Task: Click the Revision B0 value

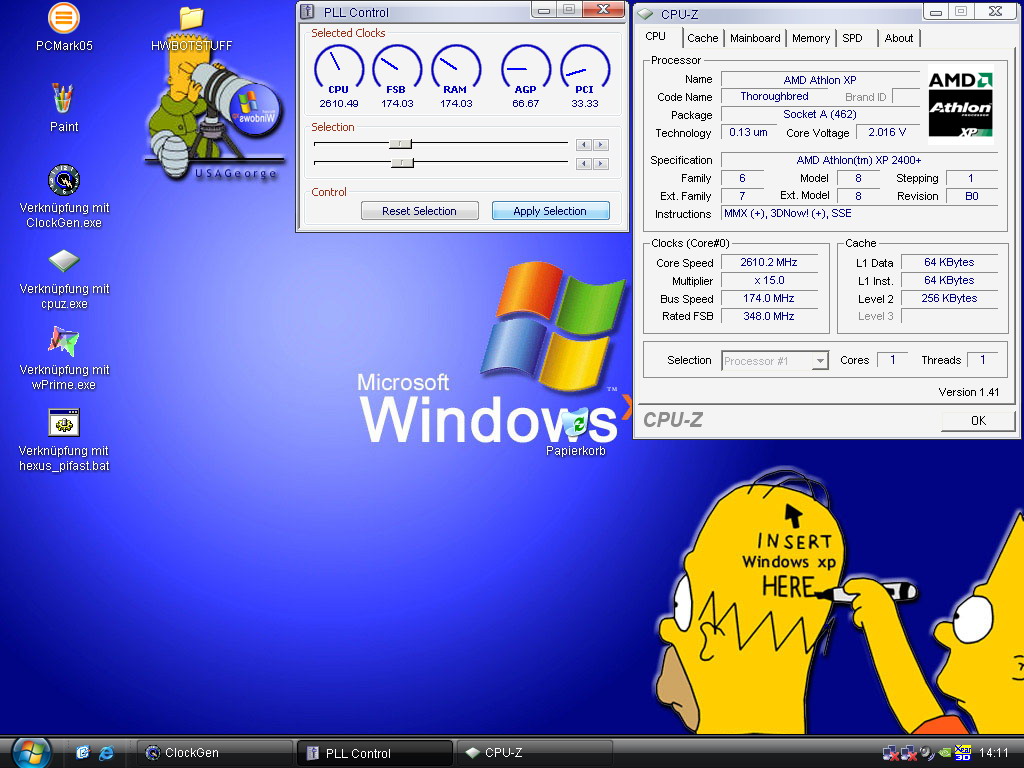Action: click(972, 196)
